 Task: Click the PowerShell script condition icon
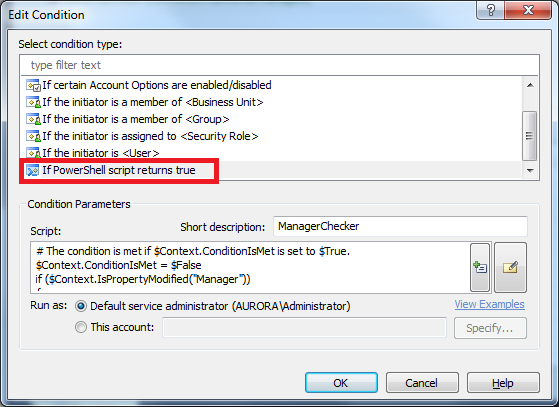point(33,170)
